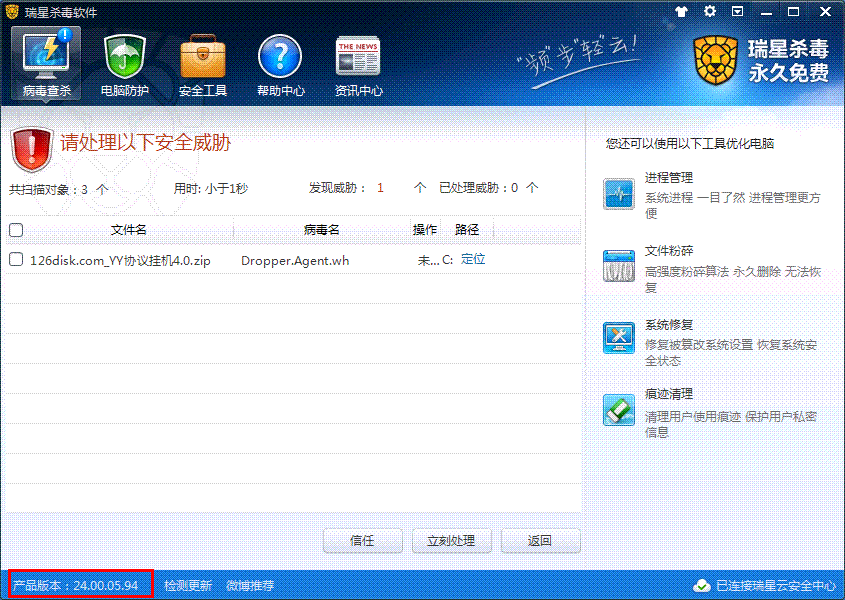Toggle the select-all checkbox in table header

coord(16,230)
